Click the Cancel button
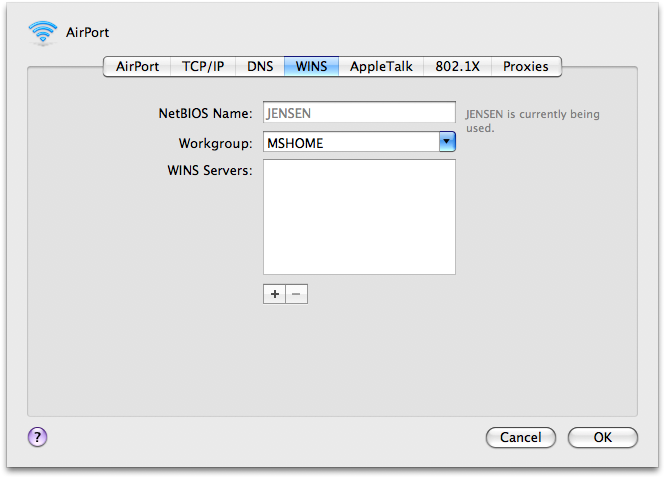This screenshot has height=478, width=665. pos(520,437)
